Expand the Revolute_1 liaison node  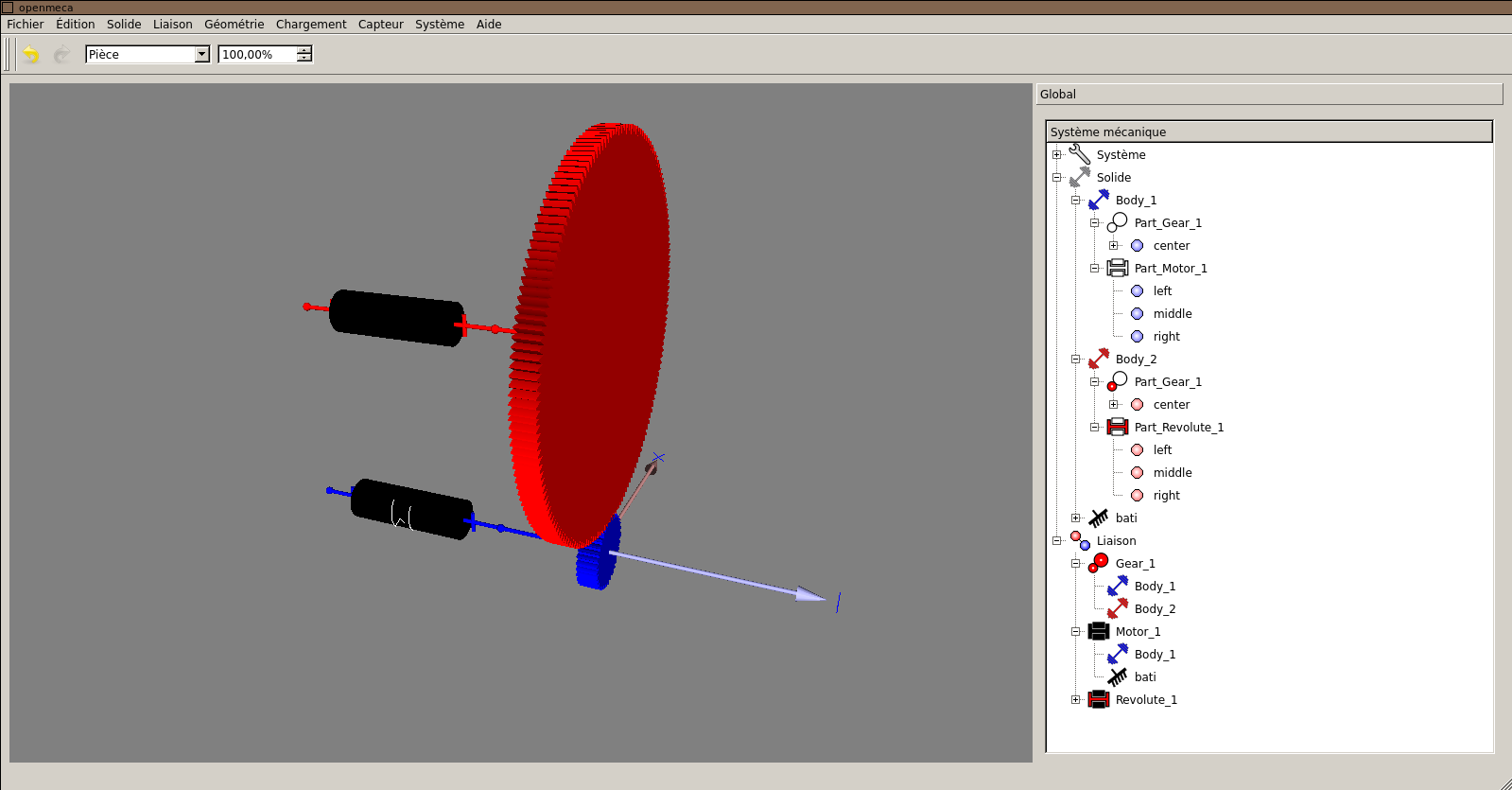click(x=1076, y=700)
